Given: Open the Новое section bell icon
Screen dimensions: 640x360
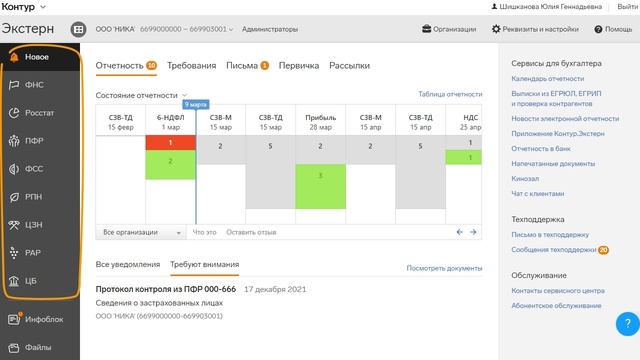Looking at the screenshot, I should coord(14,57).
